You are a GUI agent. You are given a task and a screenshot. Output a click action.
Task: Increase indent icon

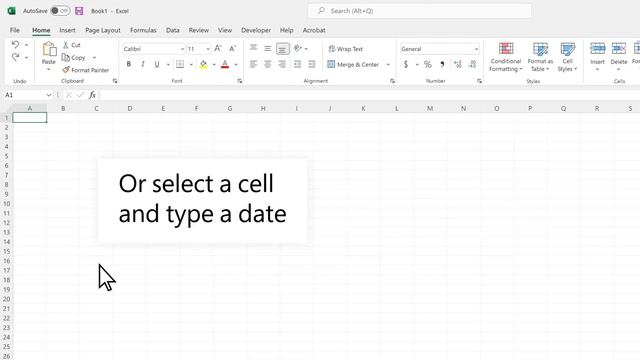(312, 64)
